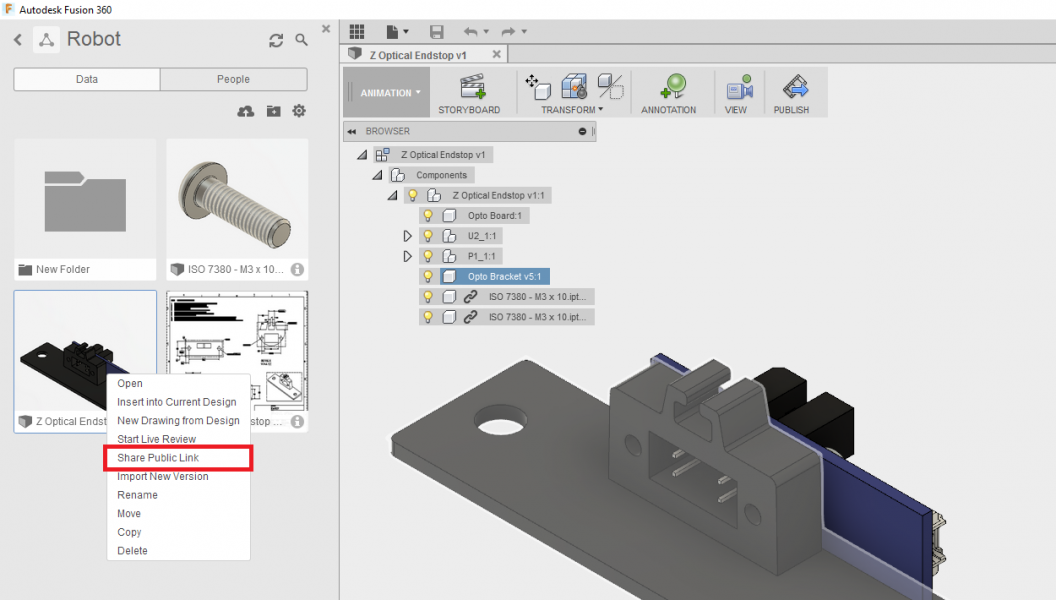The width and height of the screenshot is (1056, 600).
Task: Click the refresh icon in data panel
Action: (x=276, y=40)
